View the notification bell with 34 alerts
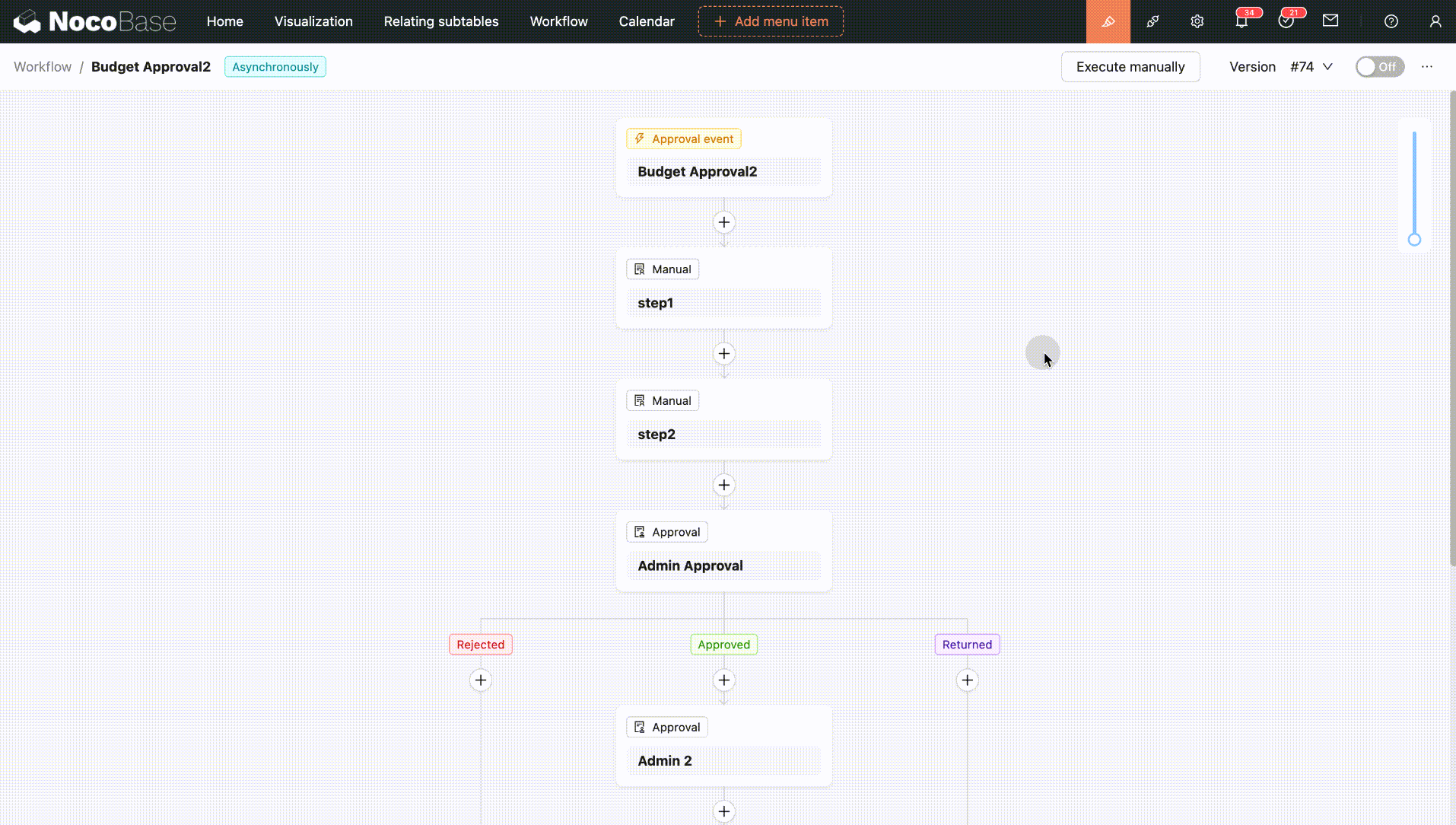This screenshot has width=1456, height=825. pos(1243,21)
